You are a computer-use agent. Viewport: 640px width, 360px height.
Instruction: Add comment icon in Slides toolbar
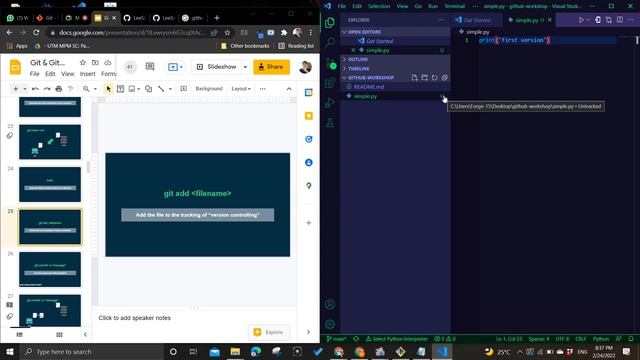(184, 89)
